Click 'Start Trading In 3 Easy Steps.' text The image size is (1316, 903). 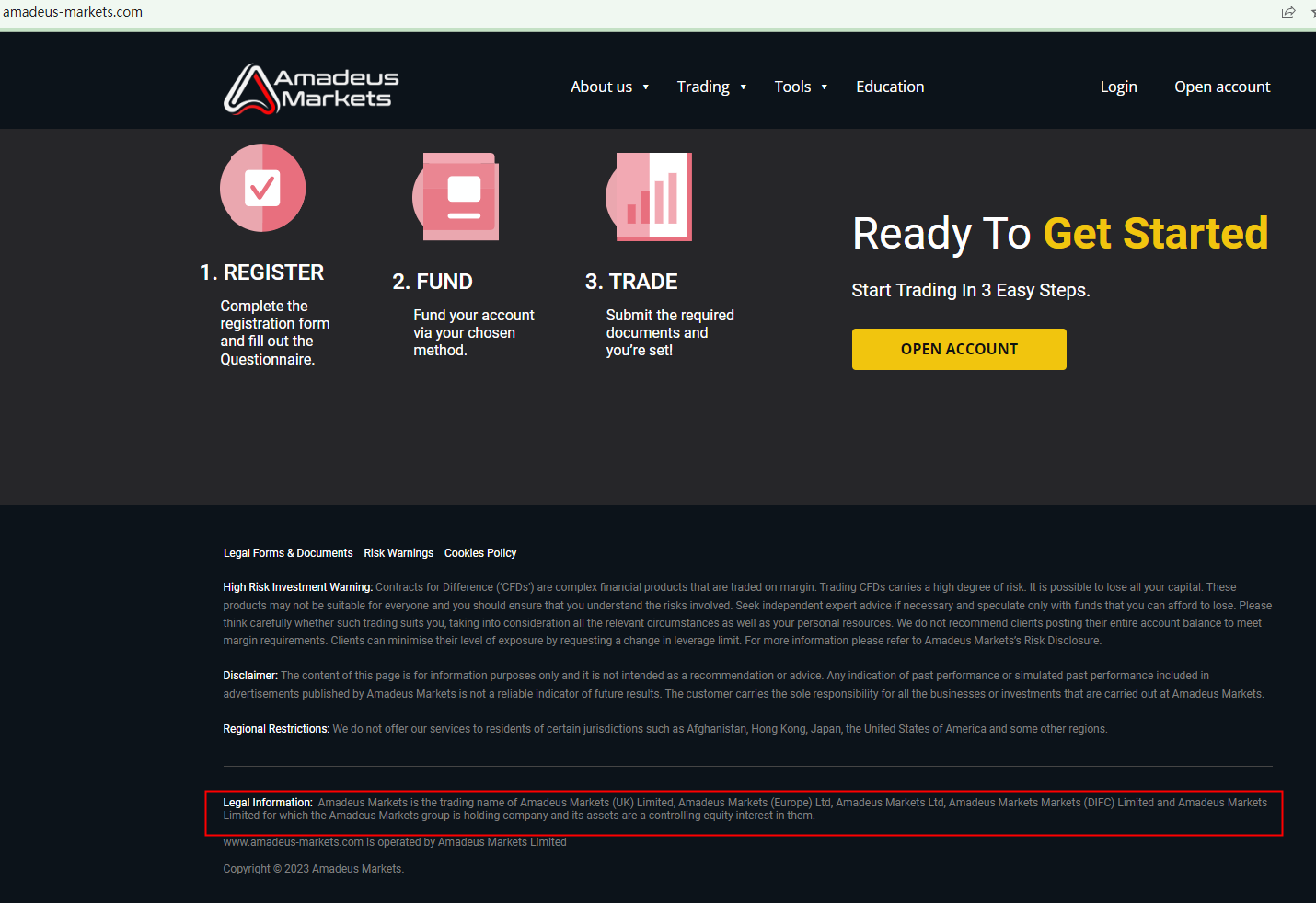(x=971, y=290)
